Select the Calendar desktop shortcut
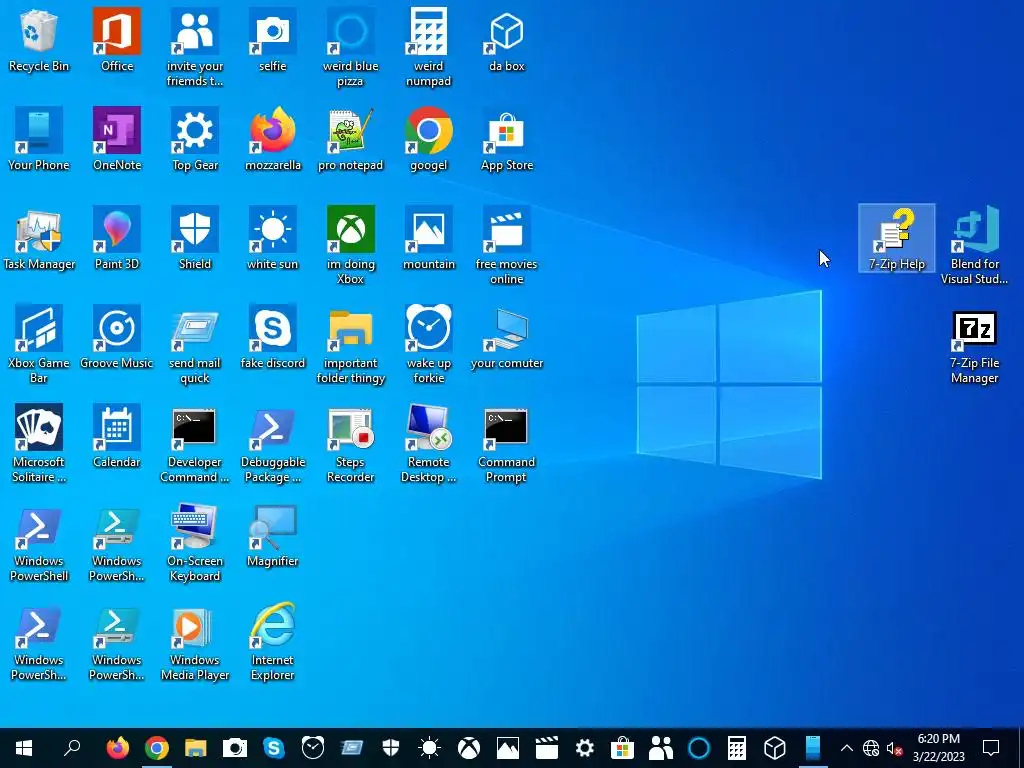Image resolution: width=1024 pixels, height=768 pixels. tap(117, 437)
